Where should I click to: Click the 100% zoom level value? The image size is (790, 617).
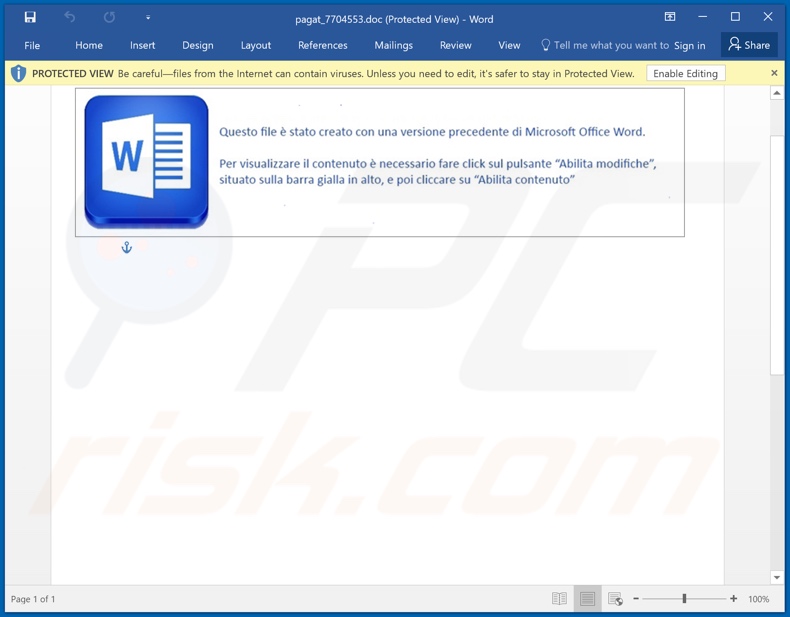point(758,599)
